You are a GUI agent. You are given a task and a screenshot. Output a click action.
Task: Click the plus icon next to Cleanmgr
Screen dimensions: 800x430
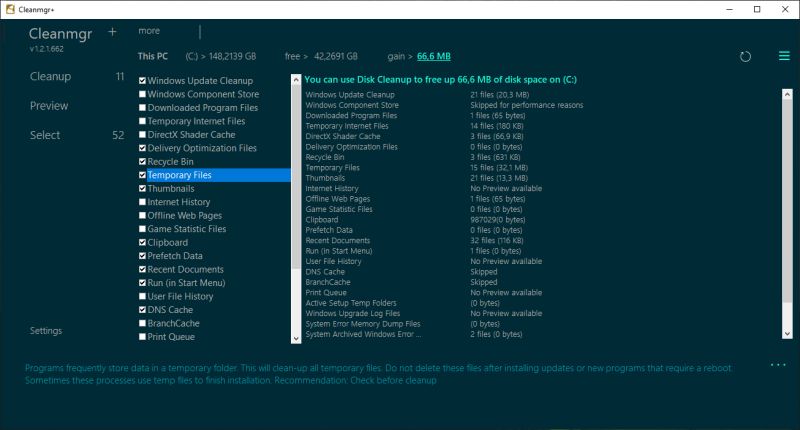tap(112, 32)
